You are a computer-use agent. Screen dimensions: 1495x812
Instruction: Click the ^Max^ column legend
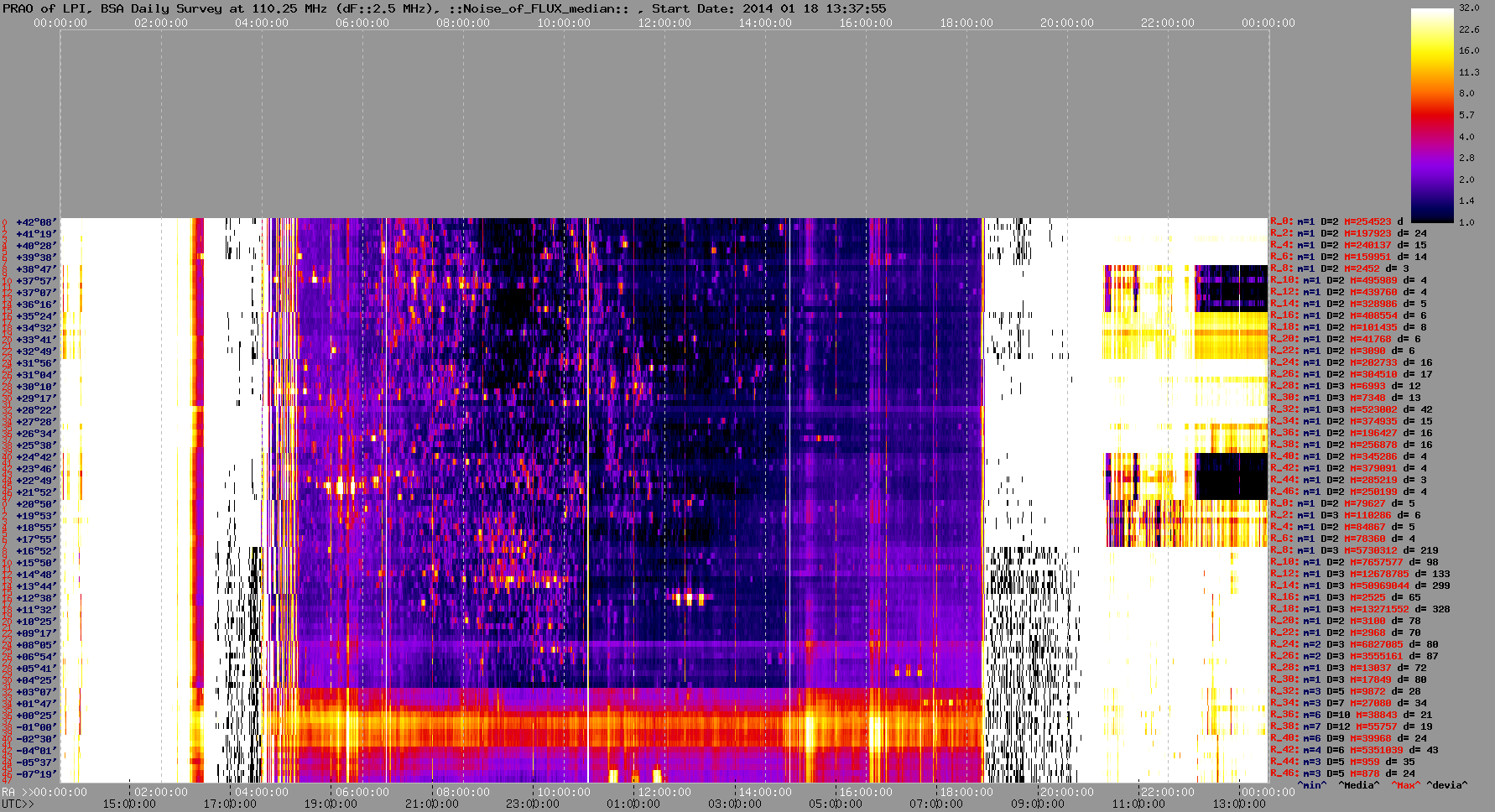1406,786
